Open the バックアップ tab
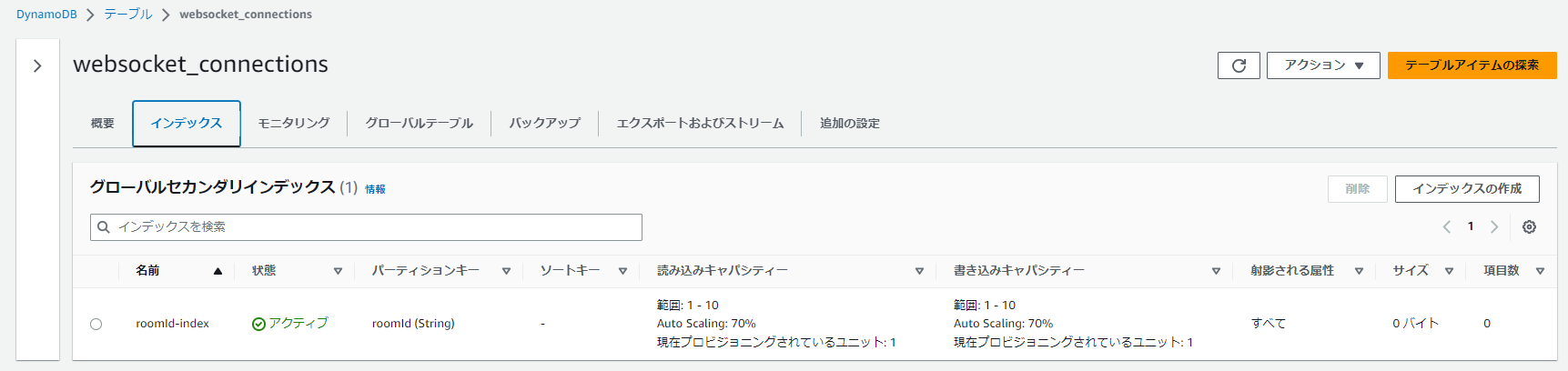The image size is (1568, 371). click(x=544, y=124)
